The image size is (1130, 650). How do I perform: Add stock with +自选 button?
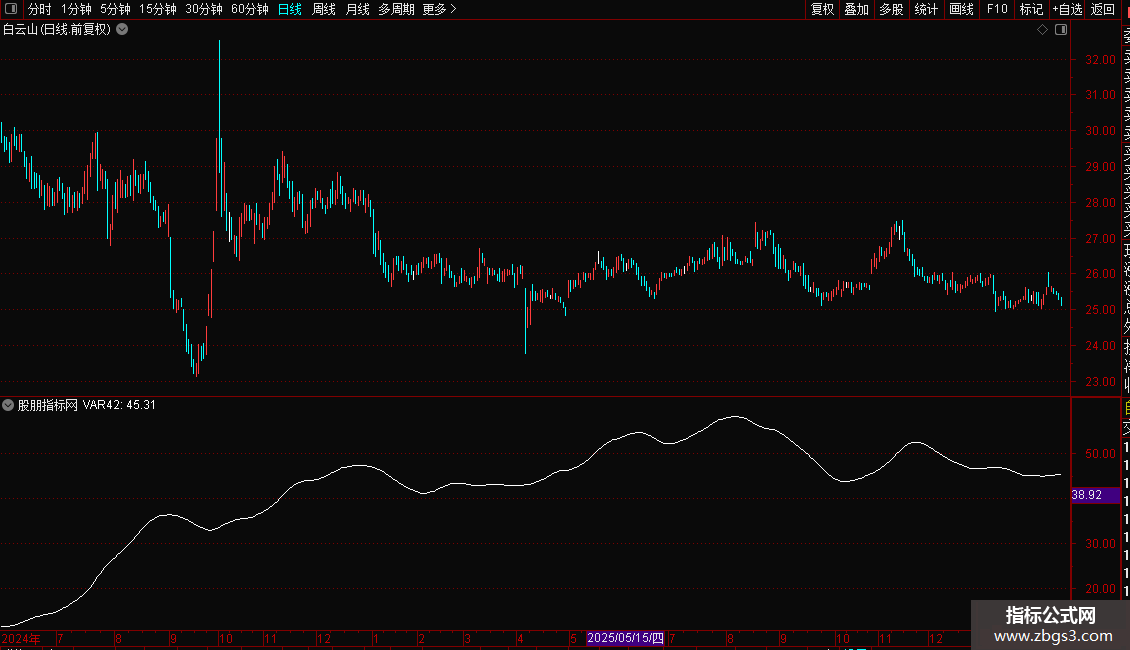click(x=1067, y=9)
